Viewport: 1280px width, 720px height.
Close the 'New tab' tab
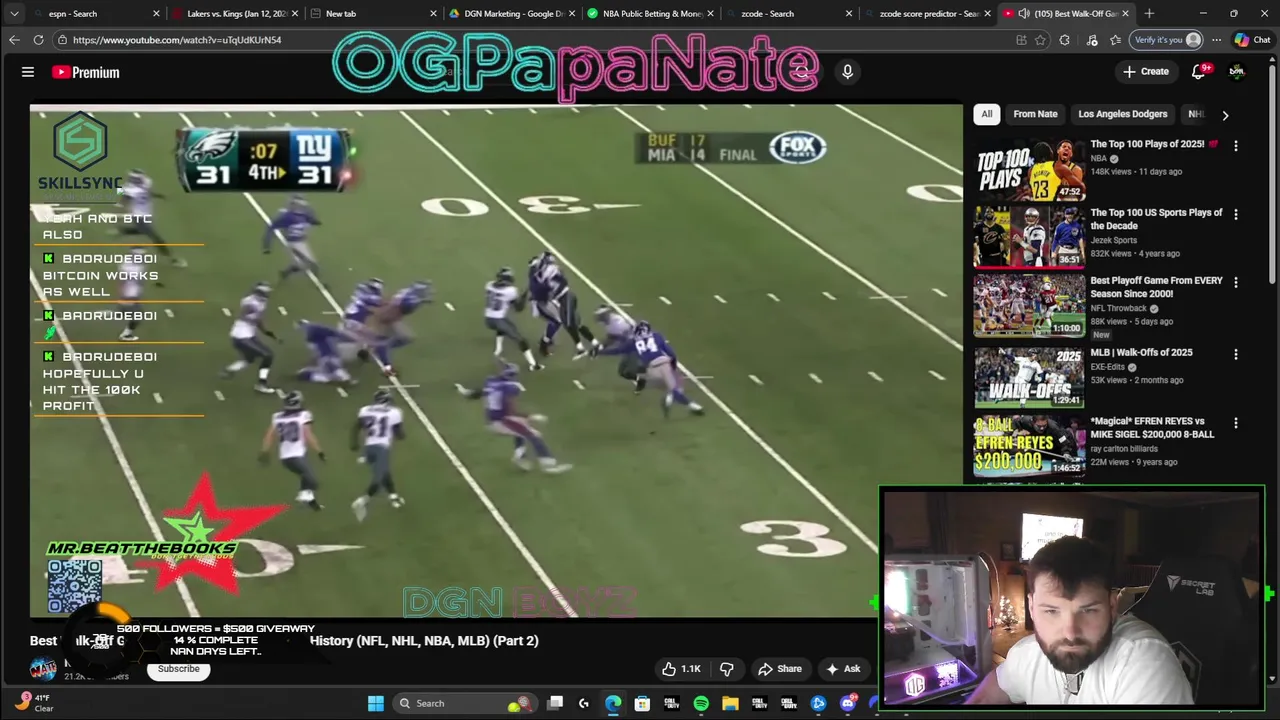(433, 14)
